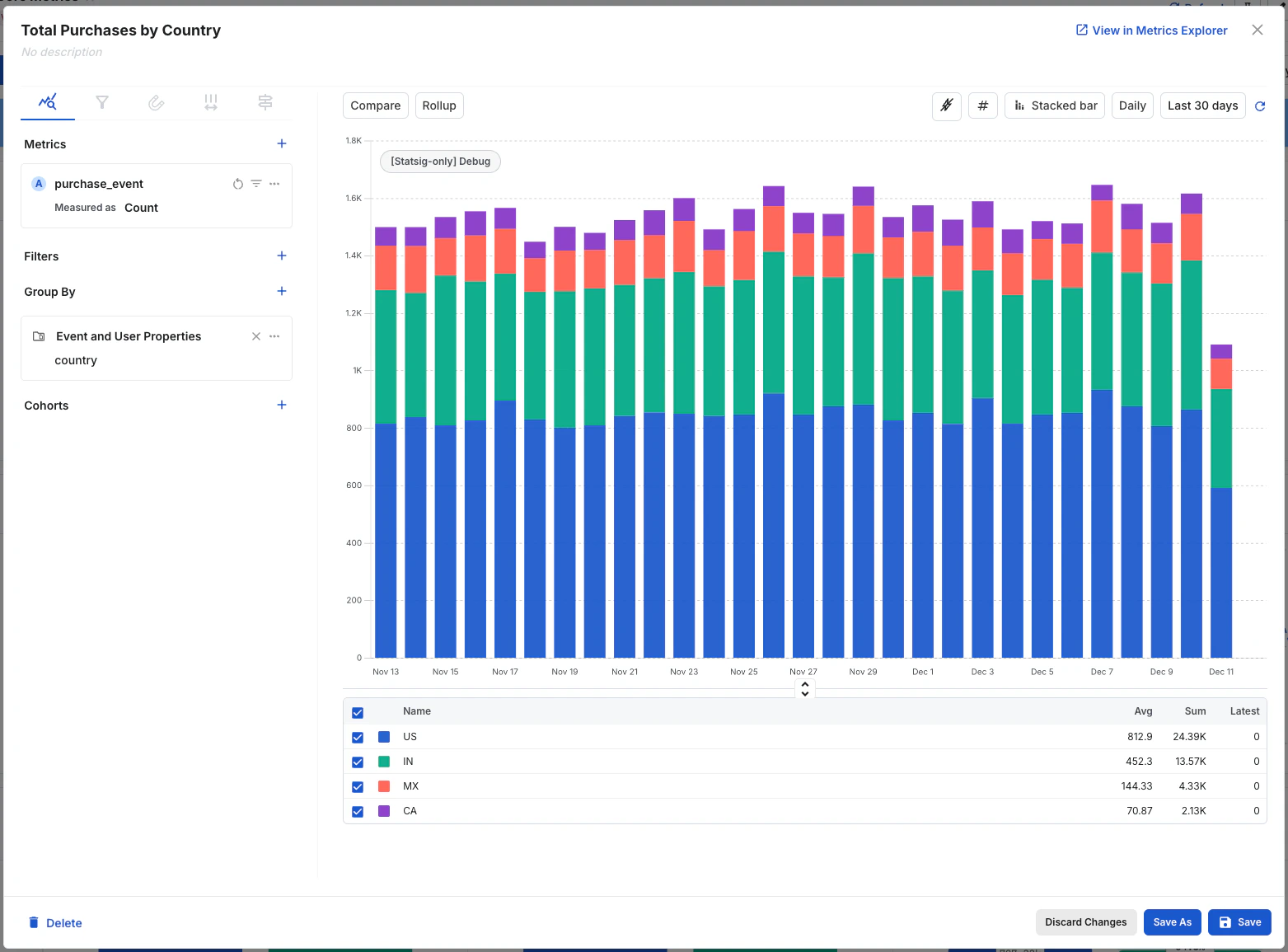Open the Stacked bar chart type selector
This screenshot has width=1288, height=952.
[1054, 106]
